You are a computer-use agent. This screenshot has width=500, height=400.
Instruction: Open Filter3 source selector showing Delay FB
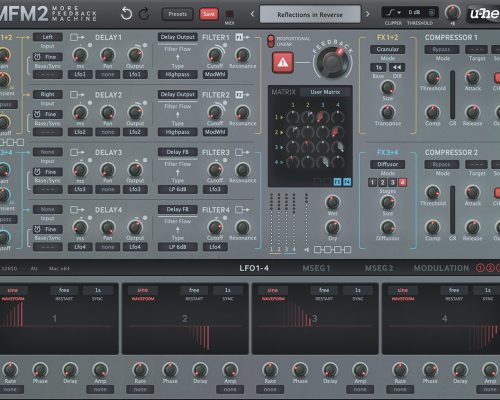tap(178, 152)
